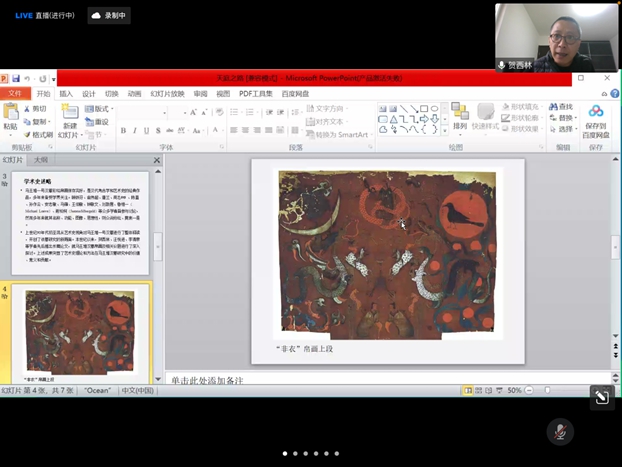The image size is (622, 467).
Task: Open the font size combo box arrow
Action: click(x=185, y=113)
